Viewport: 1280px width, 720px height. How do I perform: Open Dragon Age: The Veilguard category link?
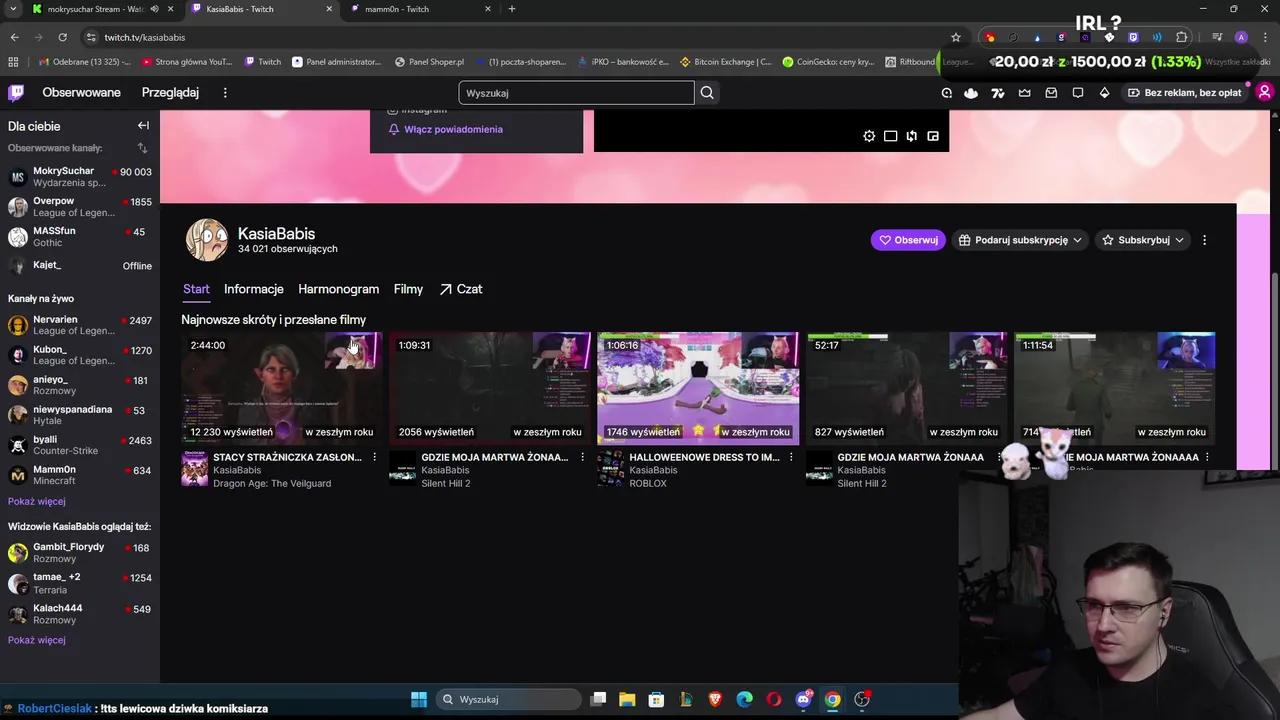(272, 484)
